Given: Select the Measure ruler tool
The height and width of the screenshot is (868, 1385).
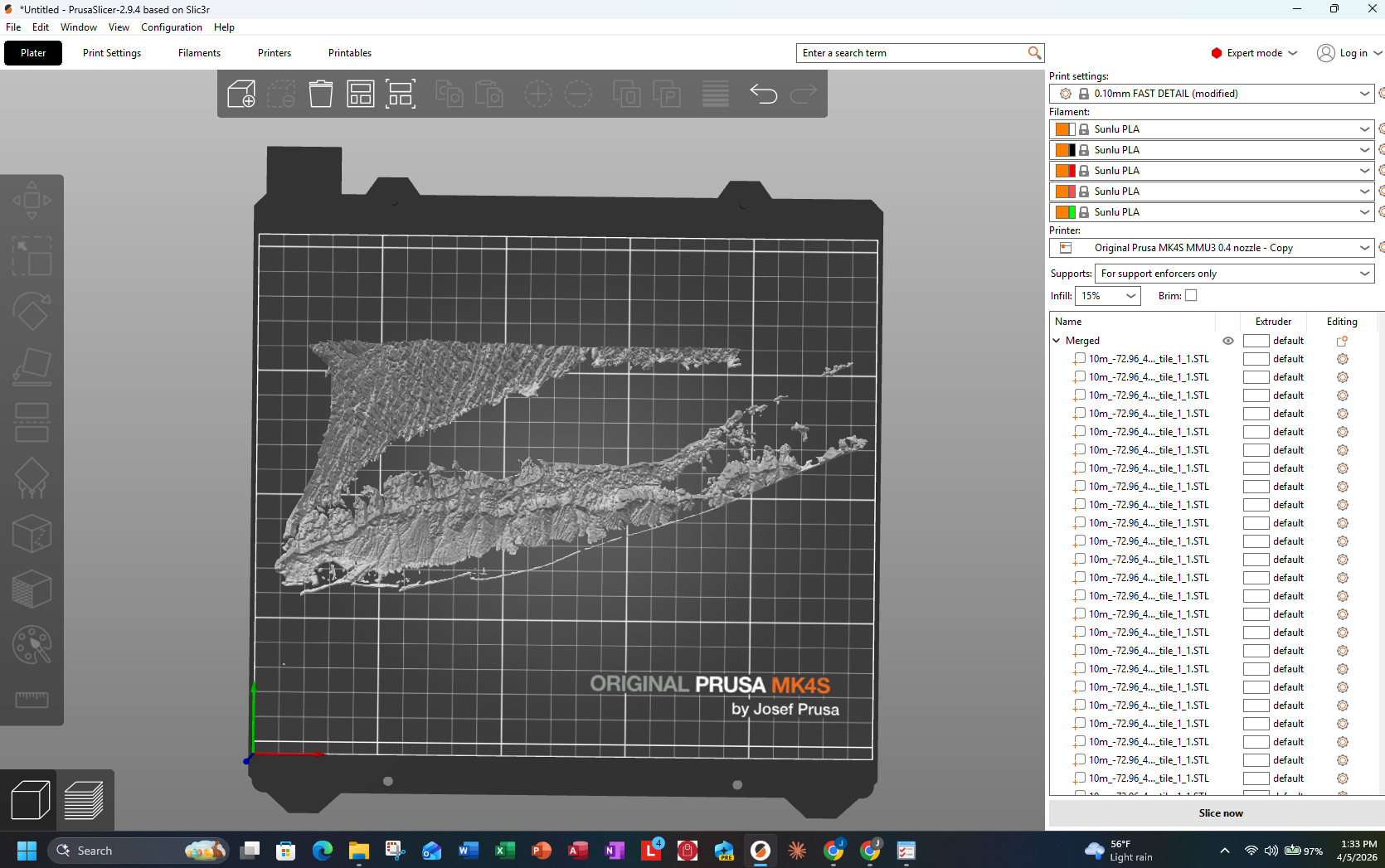Looking at the screenshot, I should (x=32, y=700).
